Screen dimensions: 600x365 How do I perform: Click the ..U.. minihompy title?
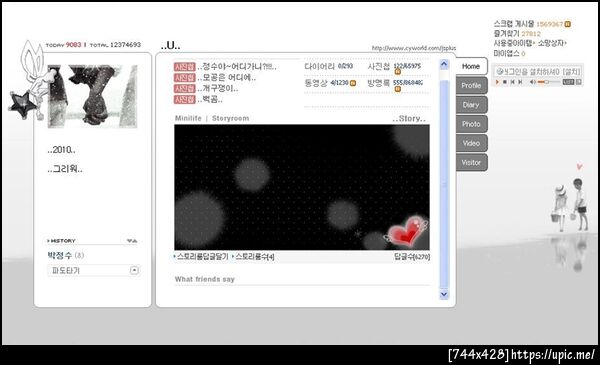point(171,46)
